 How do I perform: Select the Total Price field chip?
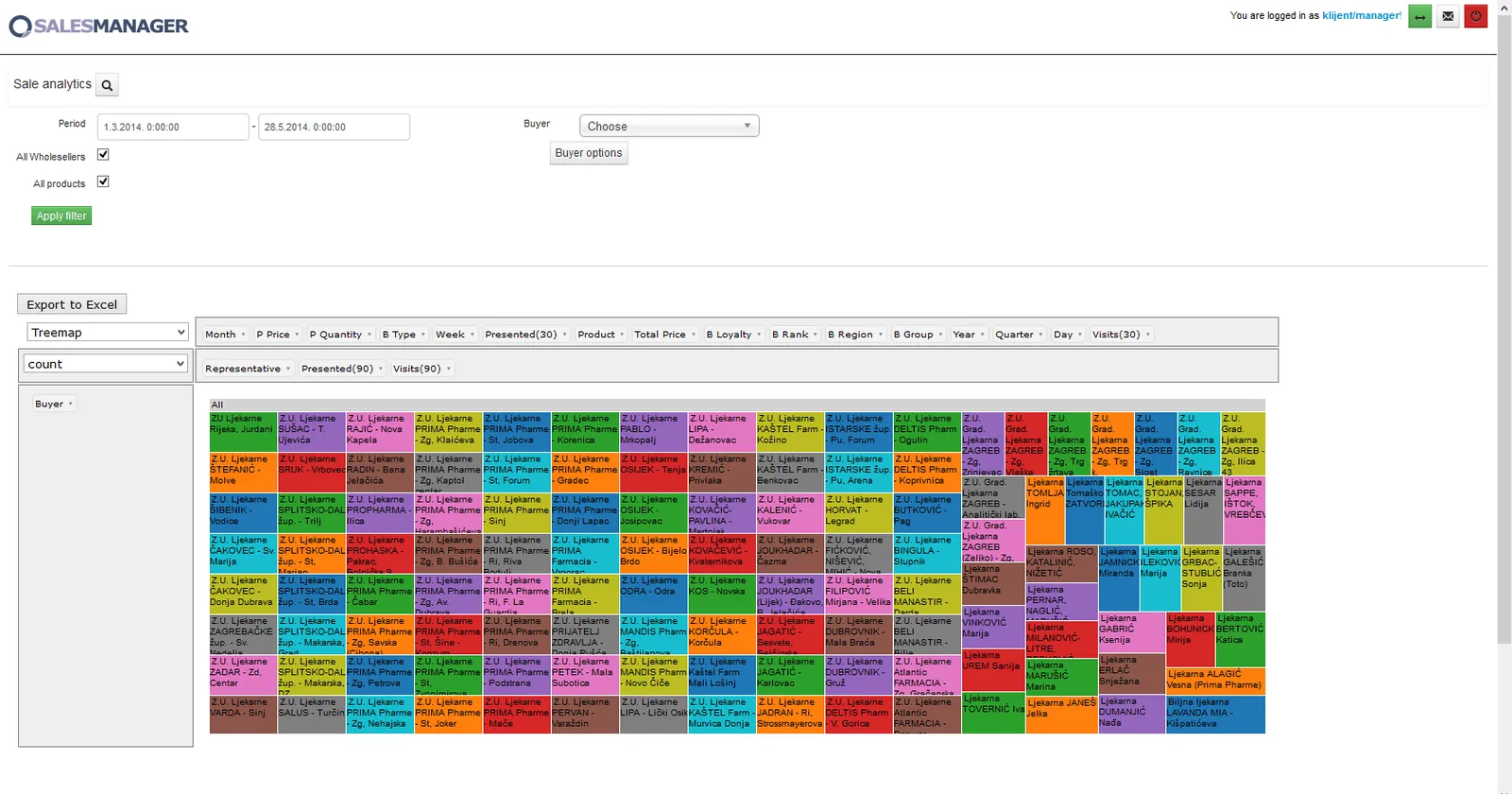pos(660,335)
